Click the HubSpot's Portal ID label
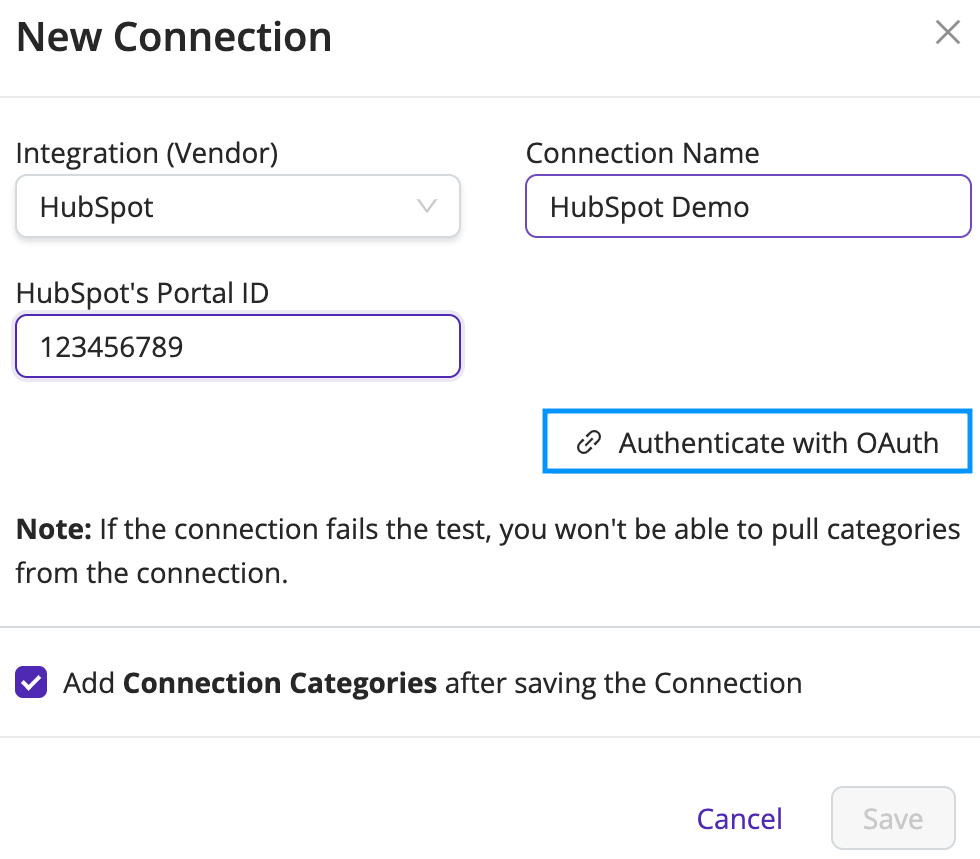Viewport: 980px width, 859px height. 142,293
